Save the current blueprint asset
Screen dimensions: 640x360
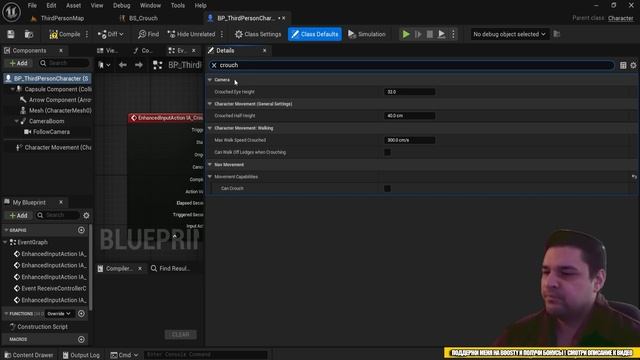[x=11, y=34]
